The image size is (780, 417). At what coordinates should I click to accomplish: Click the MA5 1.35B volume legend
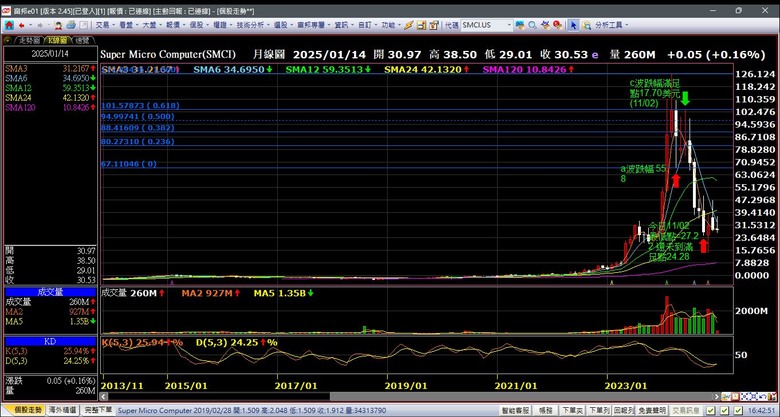coord(280,294)
